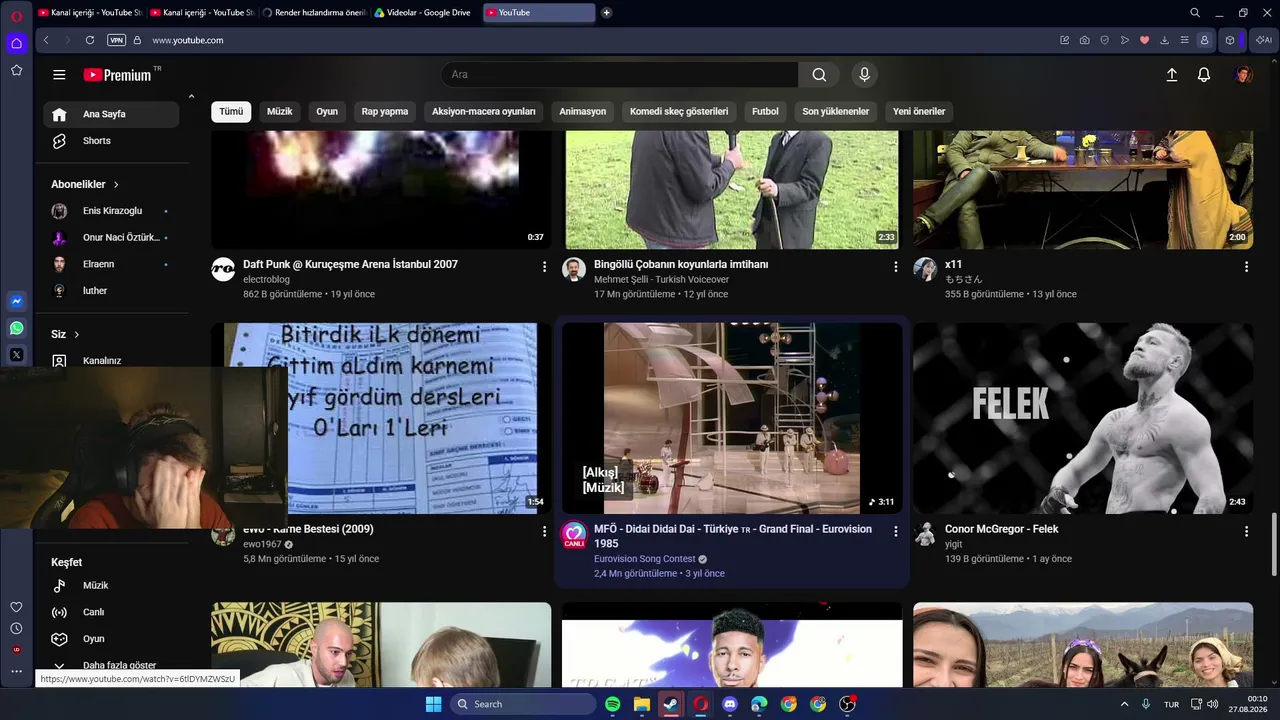Click the Opera menu logo button
This screenshot has width=1280, height=720.
click(16, 15)
